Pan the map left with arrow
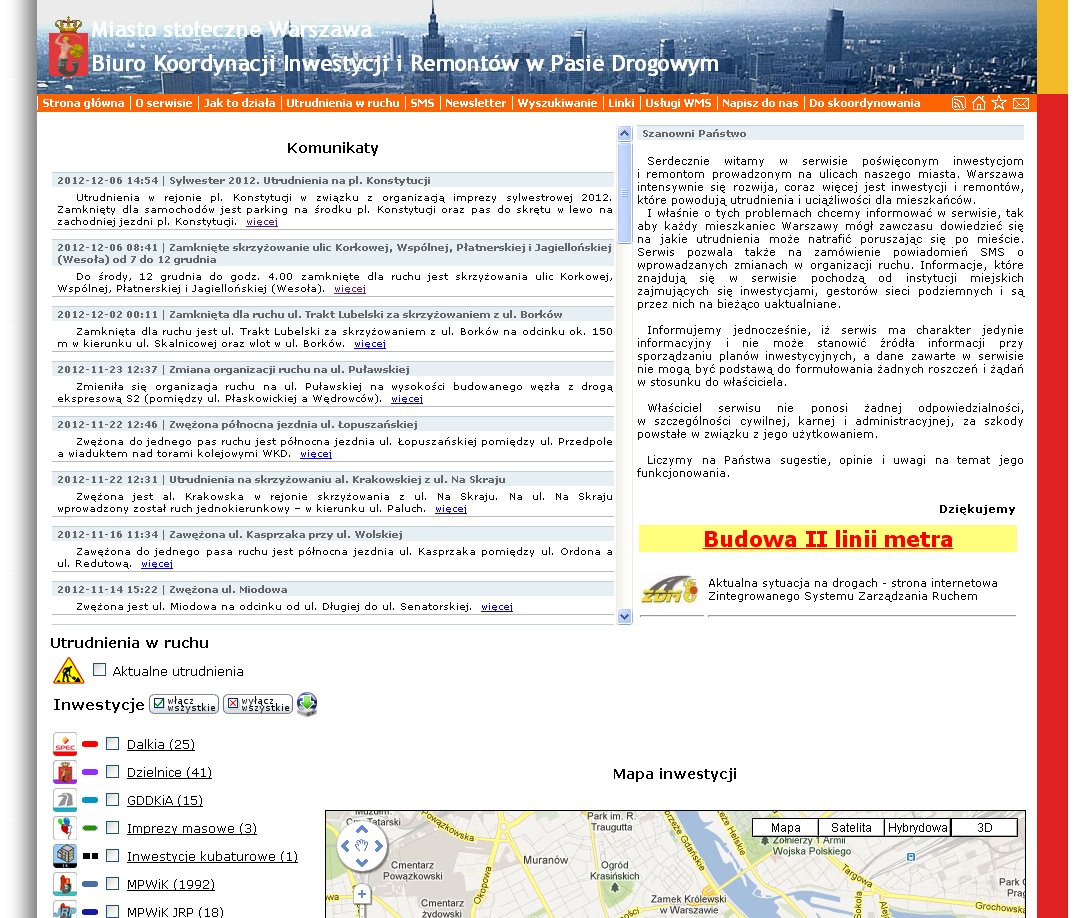Viewport: 1086px width, 918px height. [x=345, y=846]
